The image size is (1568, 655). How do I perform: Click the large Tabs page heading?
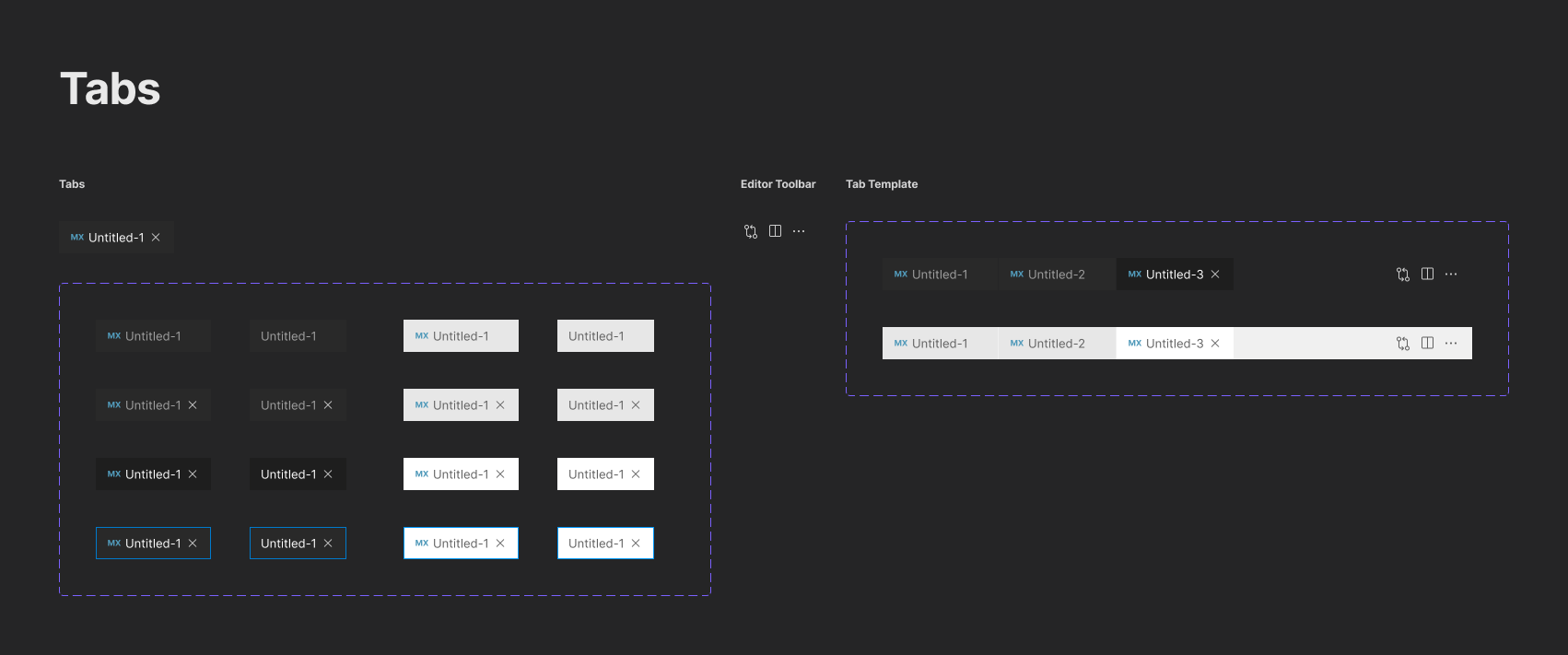pos(111,89)
